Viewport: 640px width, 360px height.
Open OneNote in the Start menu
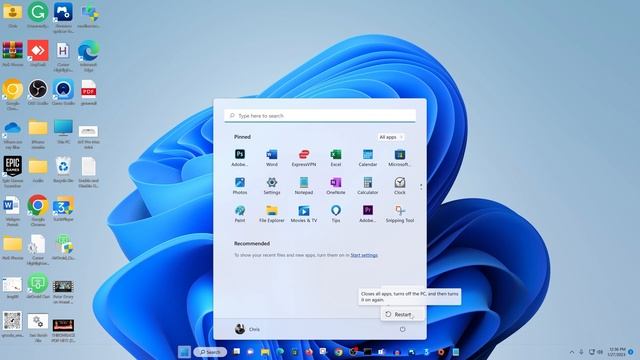(x=336, y=186)
